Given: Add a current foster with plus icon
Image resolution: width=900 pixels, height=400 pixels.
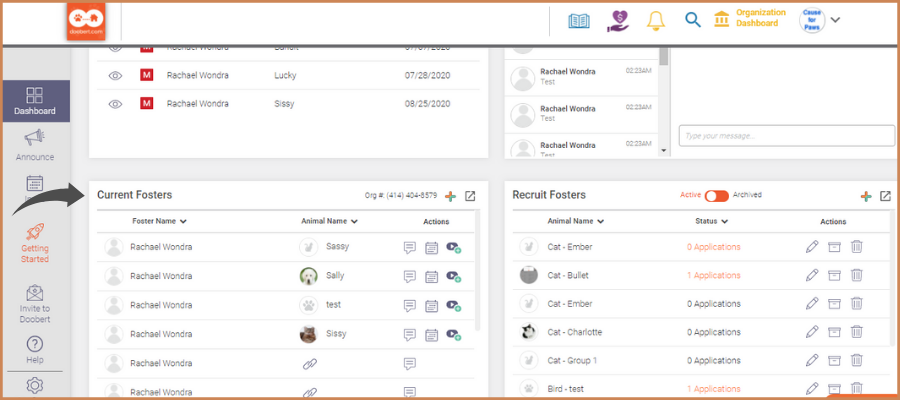Looking at the screenshot, I should (x=451, y=196).
